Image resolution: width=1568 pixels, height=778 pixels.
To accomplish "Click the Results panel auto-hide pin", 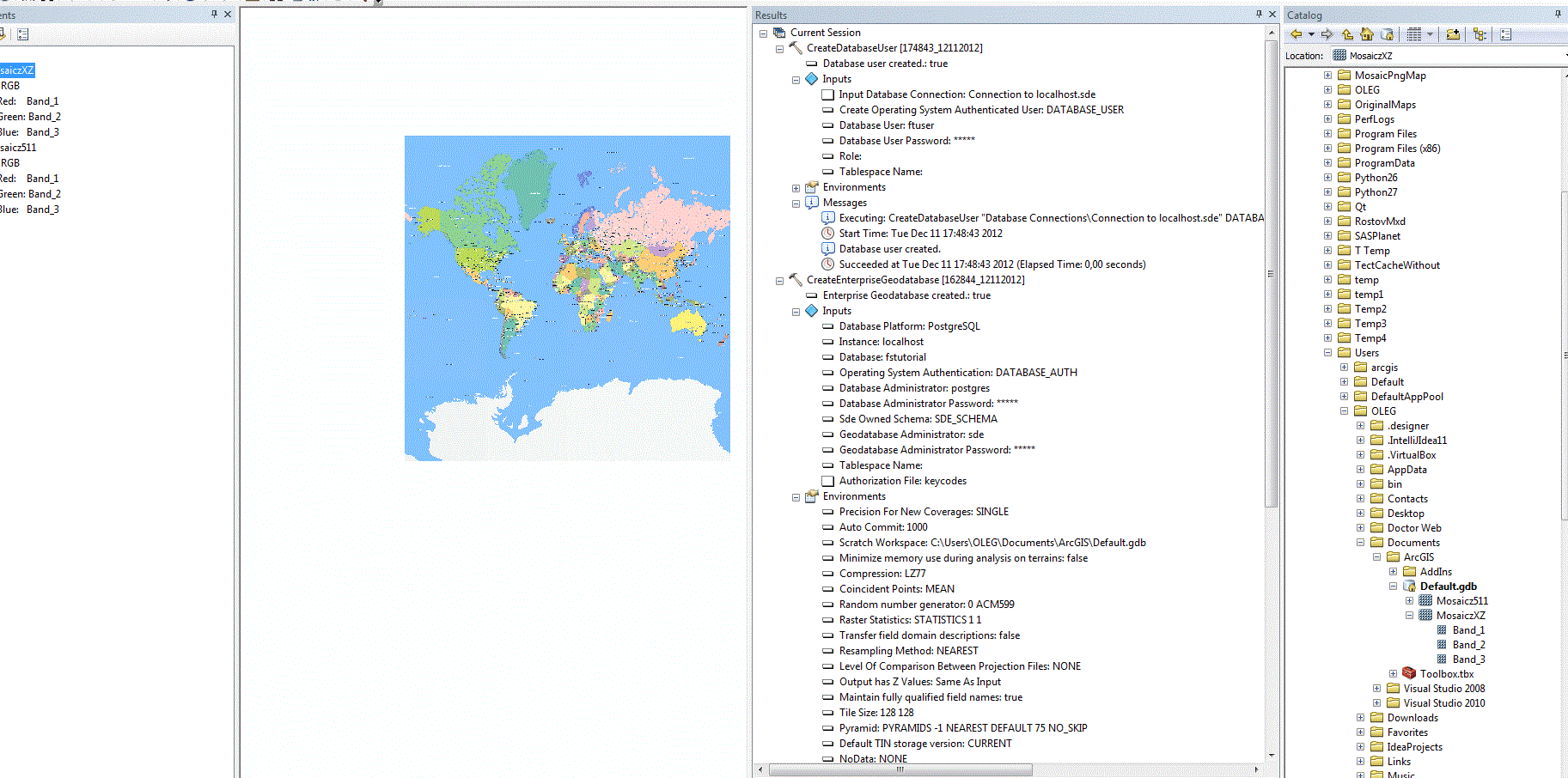I will (x=1259, y=14).
